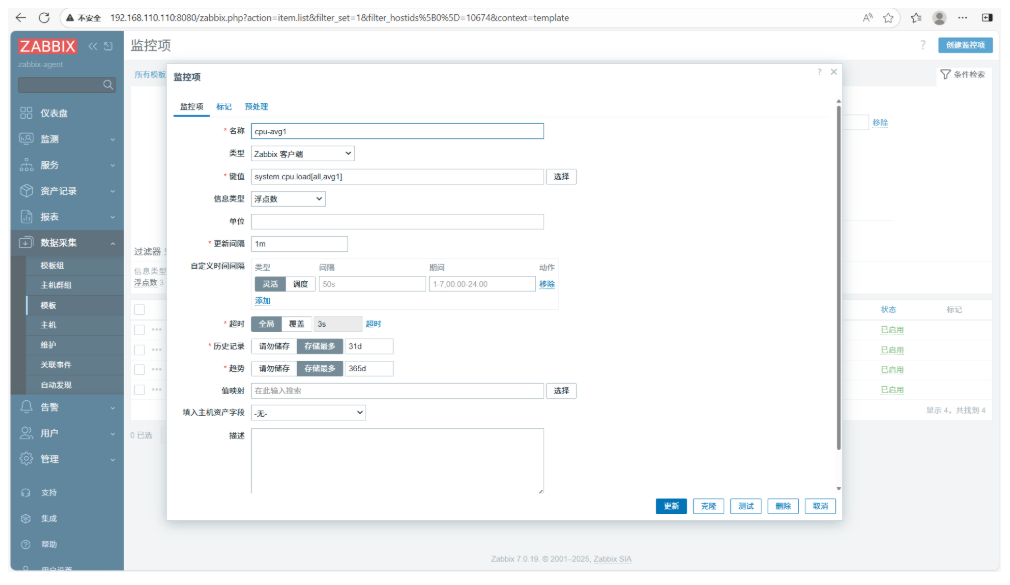The height and width of the screenshot is (585, 1010).
Task: Click the 数据采集 data collection icon
Action: [26, 242]
